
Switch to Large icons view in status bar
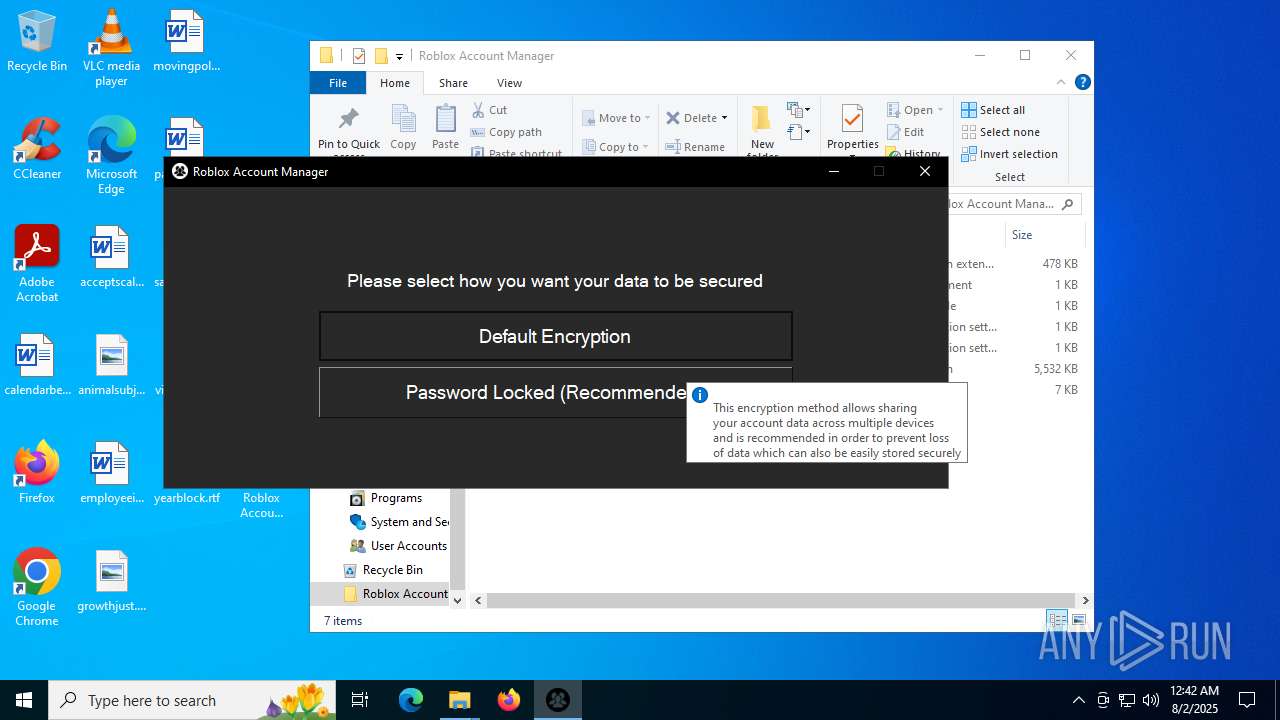1078,621
